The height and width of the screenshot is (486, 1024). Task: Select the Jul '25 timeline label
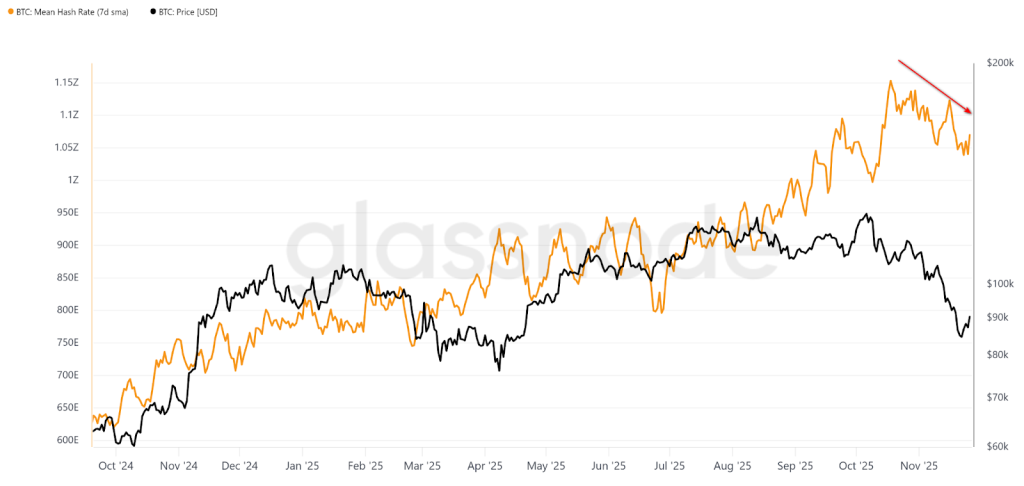coord(669,466)
